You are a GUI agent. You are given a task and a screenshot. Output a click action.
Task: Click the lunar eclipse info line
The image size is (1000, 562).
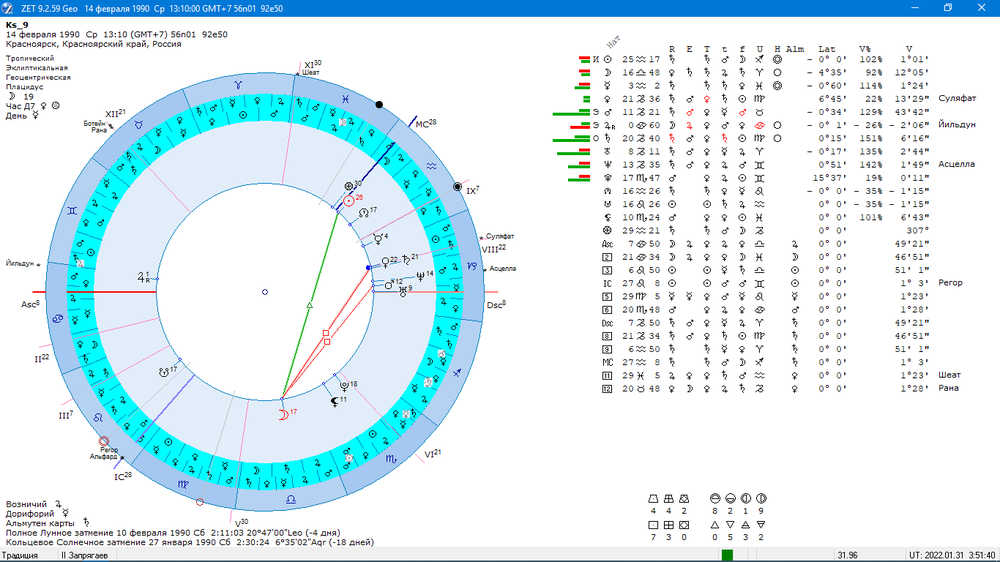(x=173, y=533)
